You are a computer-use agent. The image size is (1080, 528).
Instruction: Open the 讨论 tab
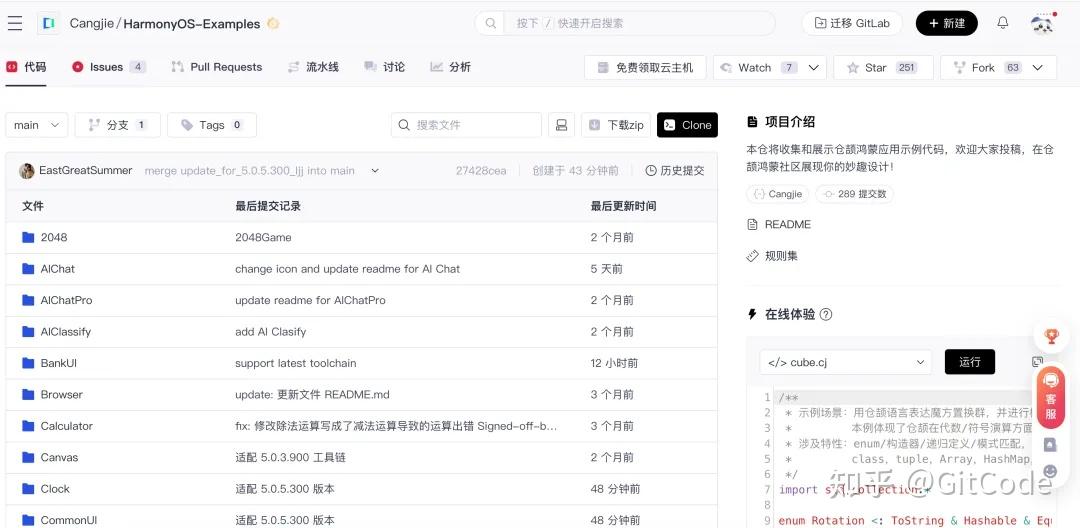tap(384, 67)
